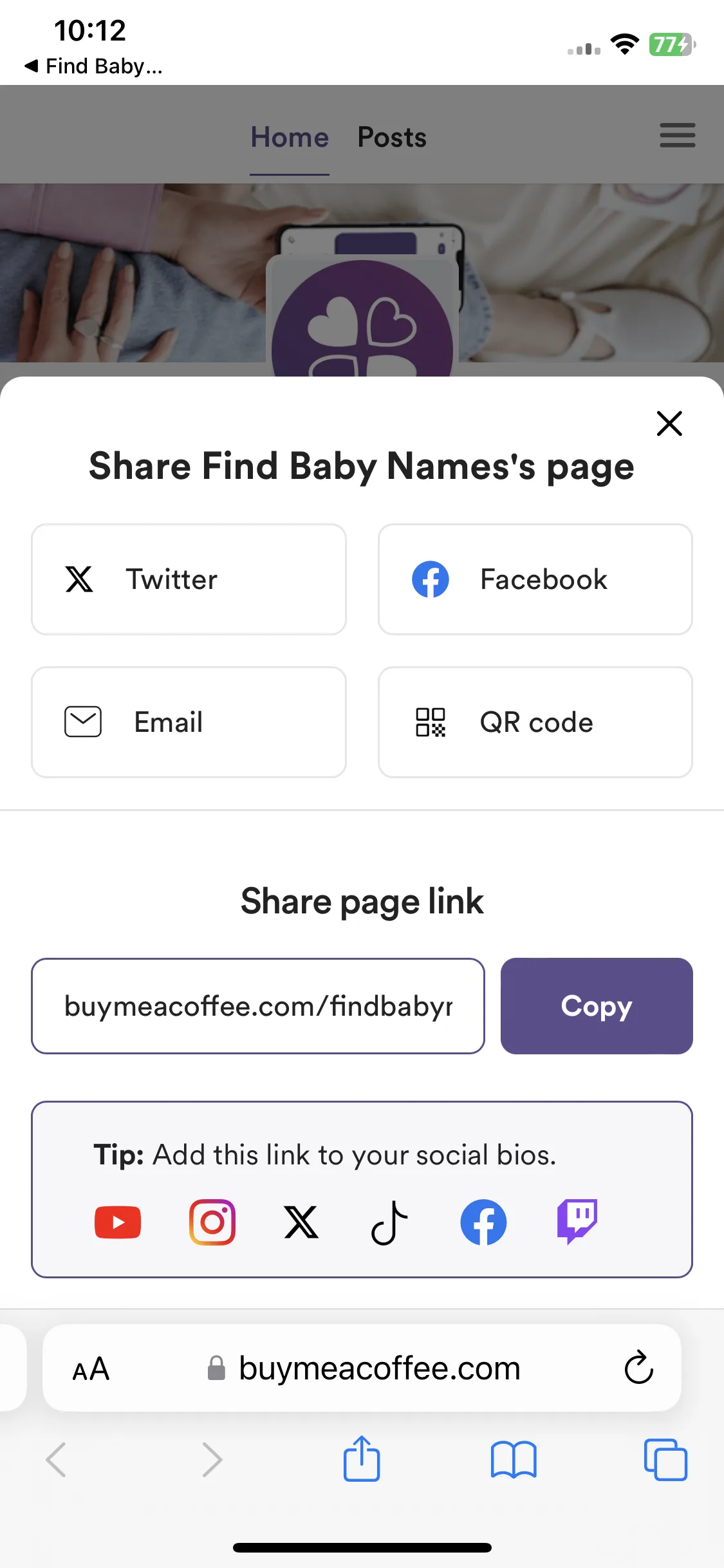
Task: Tap the Twitch icon in tip box
Action: click(x=577, y=1222)
